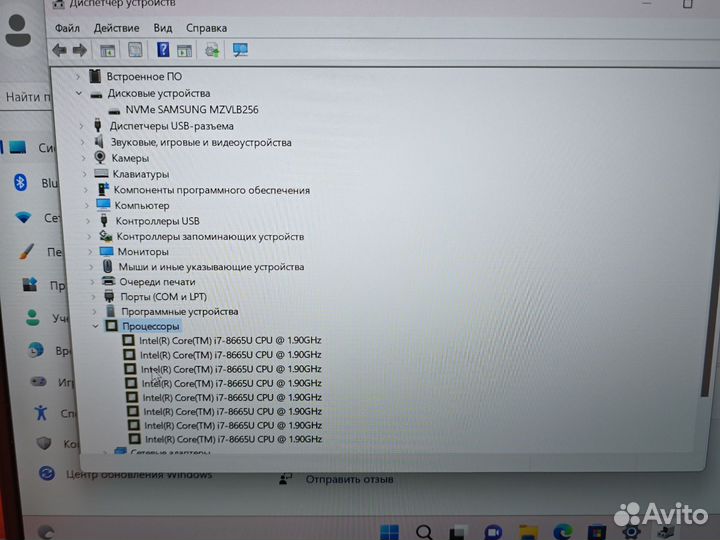Image resolution: width=720 pixels, height=540 pixels.
Task: Click the Back arrow in Device Manager toolbar
Action: [x=59, y=50]
